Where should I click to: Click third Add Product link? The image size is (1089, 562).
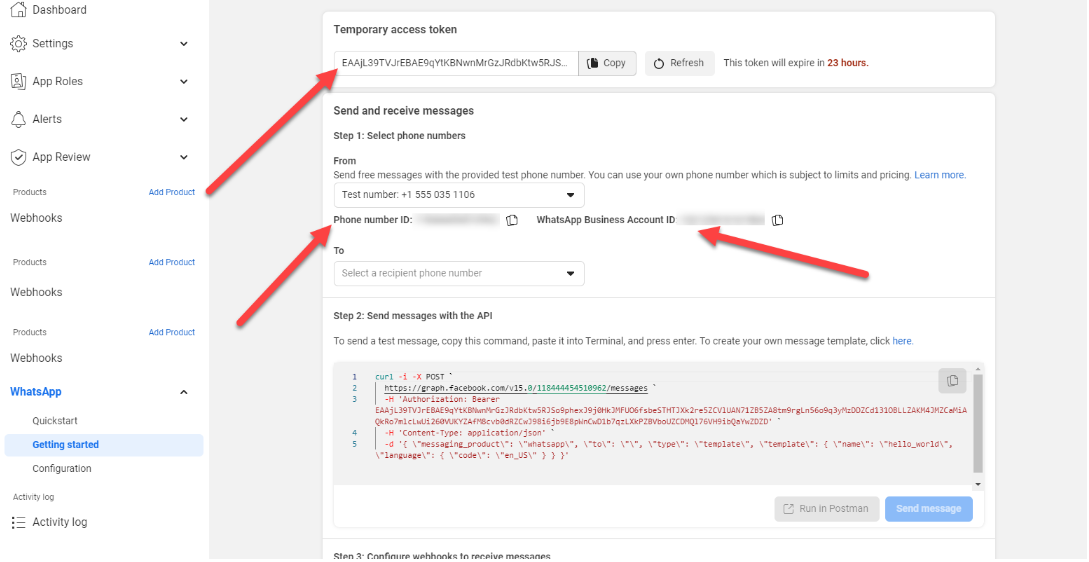[172, 333]
